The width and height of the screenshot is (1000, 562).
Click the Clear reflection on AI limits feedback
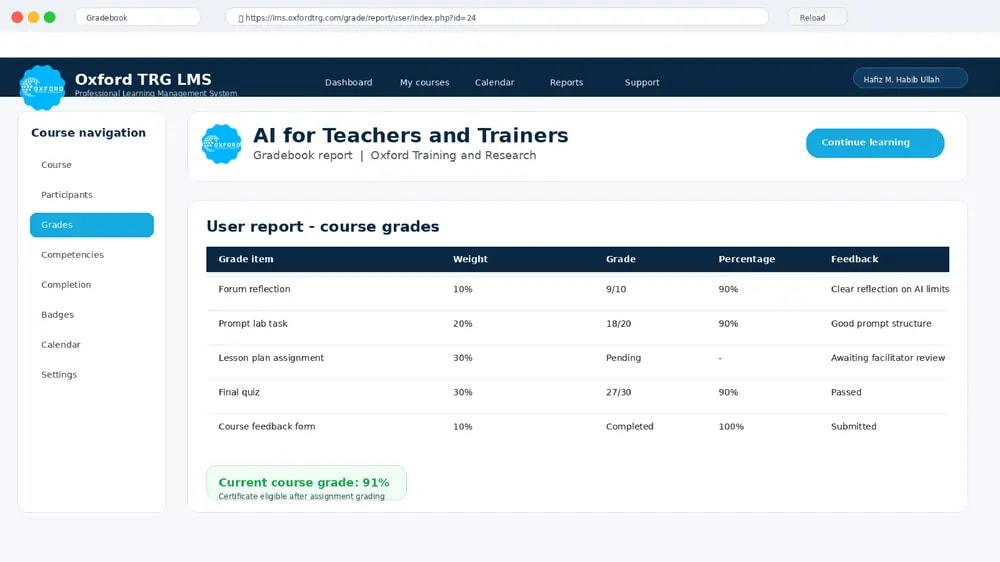coord(890,289)
